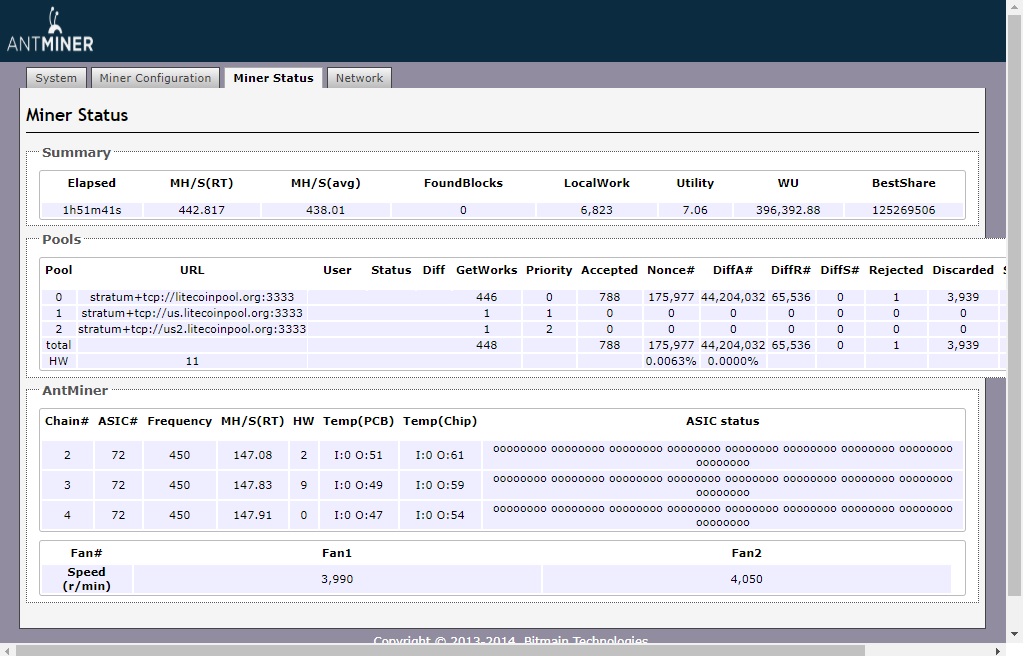
Task: Click the horizontal scrollbar right arrow
Action: pyautogui.click(x=997, y=650)
